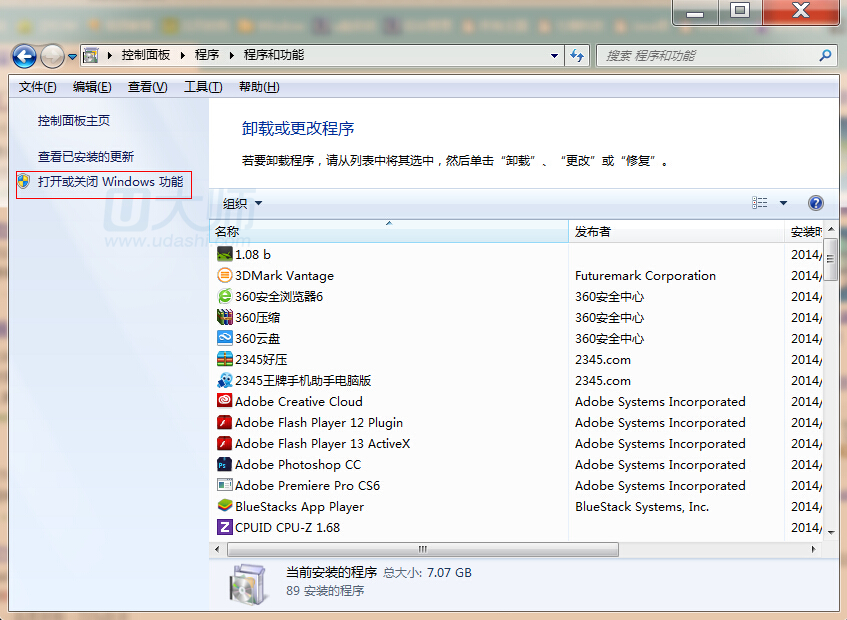The image size is (847, 620).
Task: Select the CPUID CPU-Z 1.68 icon
Action: [224, 527]
